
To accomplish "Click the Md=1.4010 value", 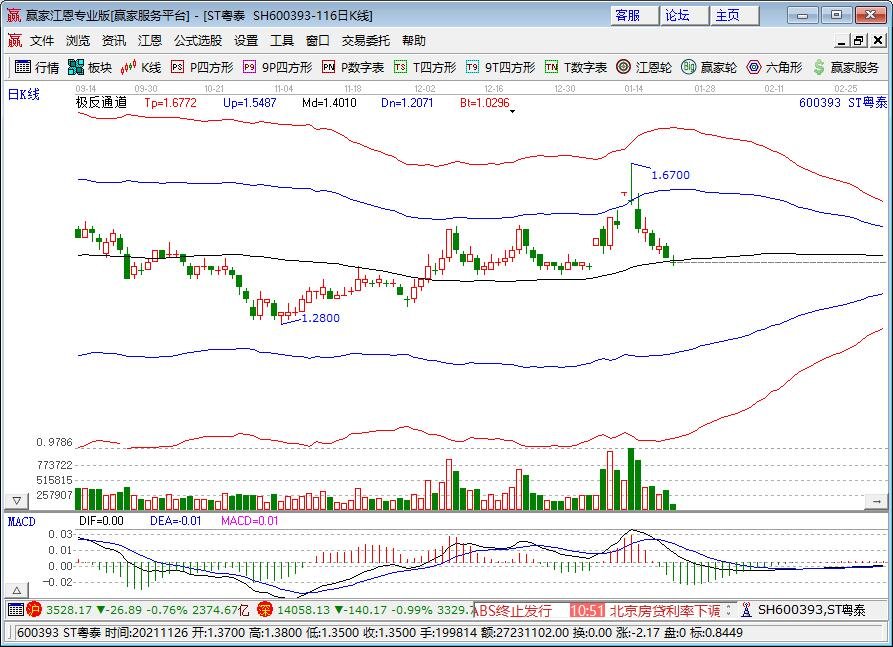I will click(x=329, y=103).
